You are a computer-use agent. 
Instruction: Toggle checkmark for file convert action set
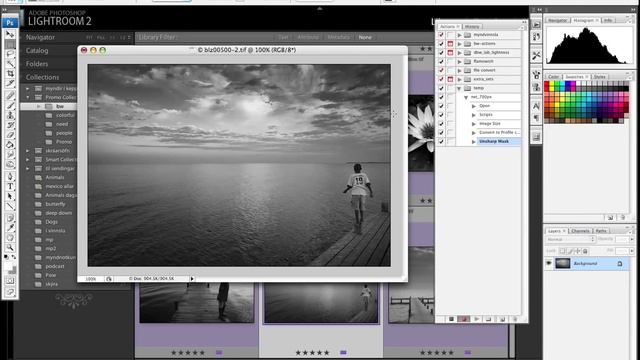click(x=441, y=71)
